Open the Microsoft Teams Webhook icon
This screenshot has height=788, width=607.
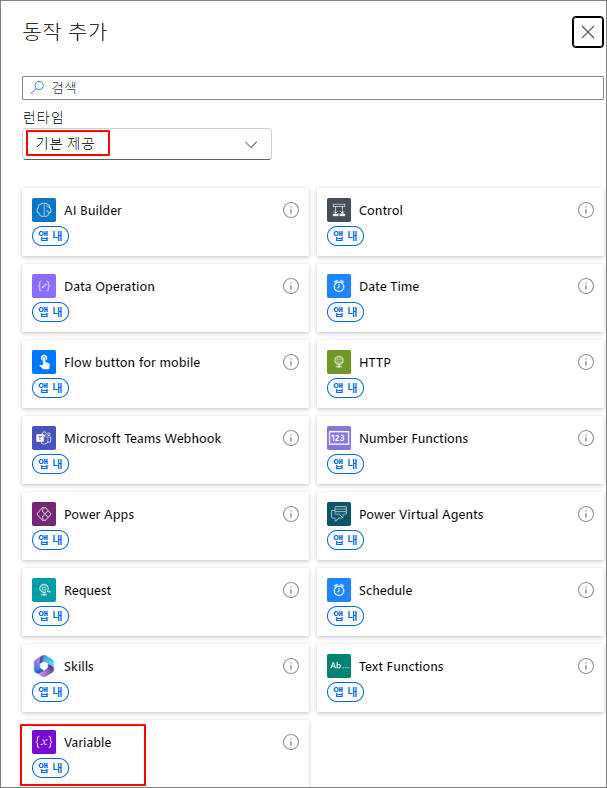[44, 438]
